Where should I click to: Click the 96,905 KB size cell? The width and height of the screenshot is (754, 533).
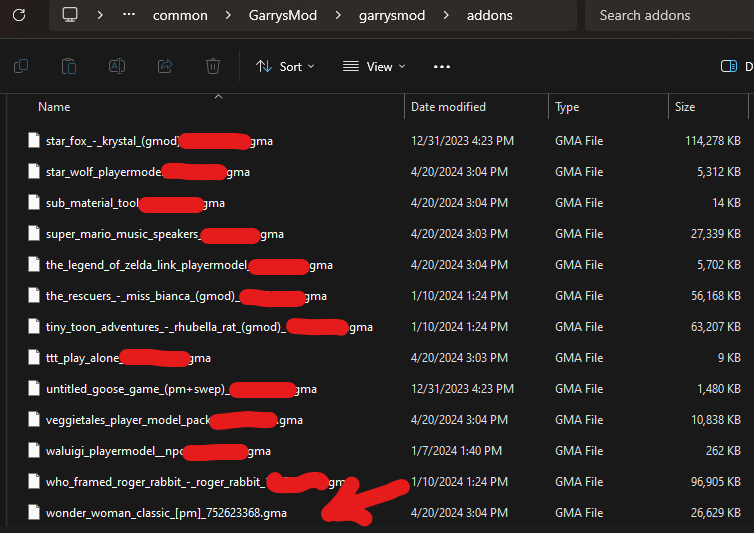(x=716, y=482)
